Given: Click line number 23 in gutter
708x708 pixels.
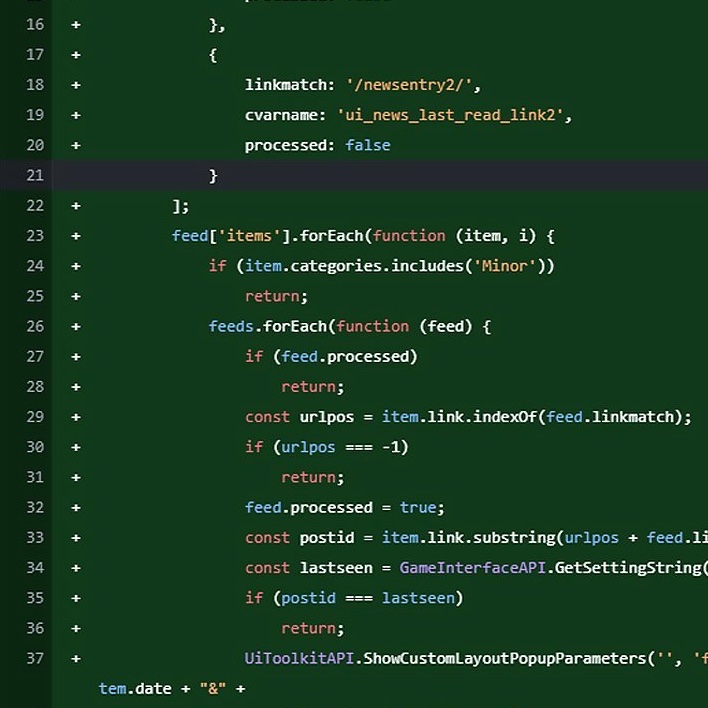Looking at the screenshot, I should [x=35, y=236].
